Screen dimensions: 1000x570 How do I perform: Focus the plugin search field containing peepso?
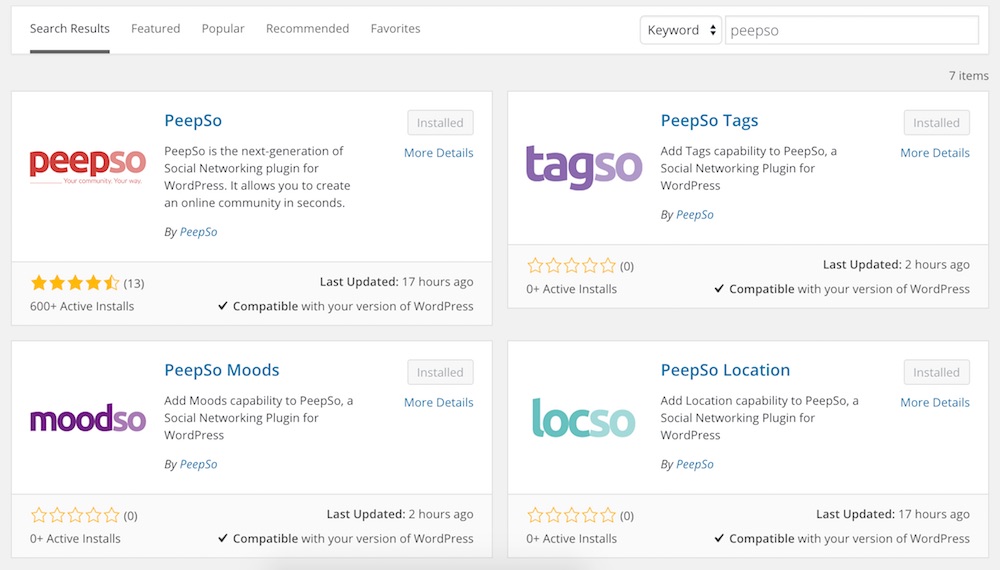(852, 30)
